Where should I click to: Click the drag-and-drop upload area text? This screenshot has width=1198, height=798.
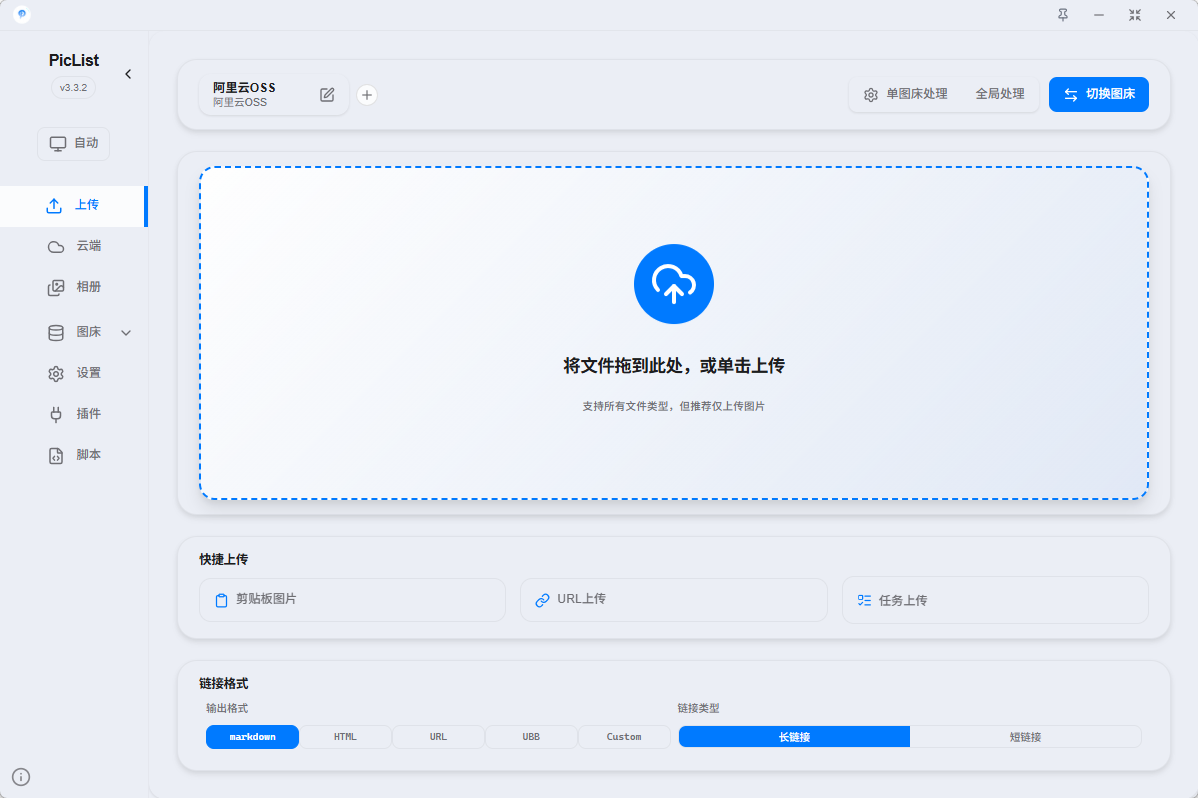[x=673, y=366]
